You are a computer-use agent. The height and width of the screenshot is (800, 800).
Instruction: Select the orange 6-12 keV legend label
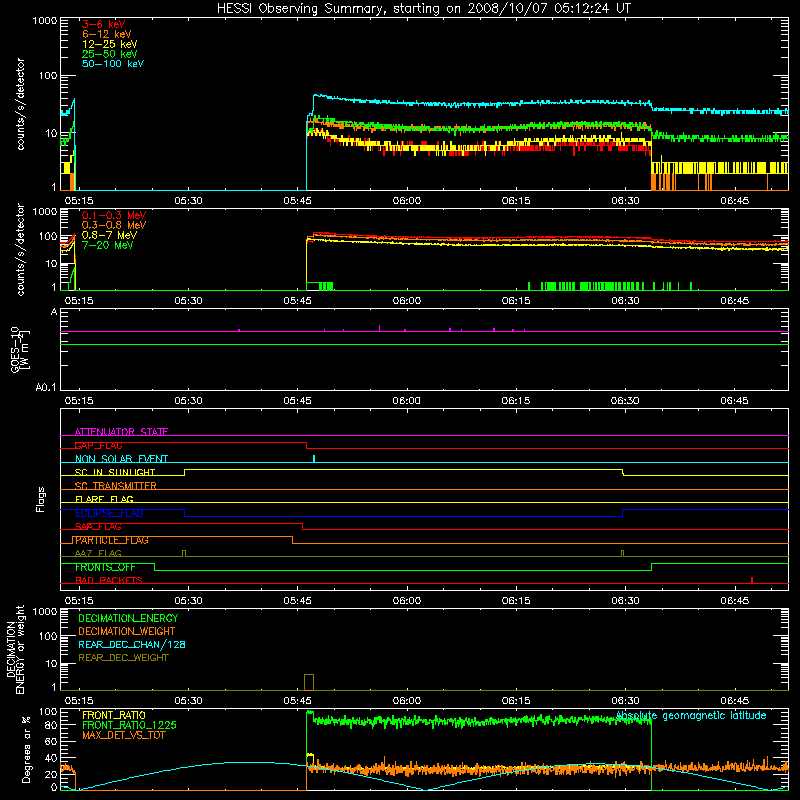point(106,34)
